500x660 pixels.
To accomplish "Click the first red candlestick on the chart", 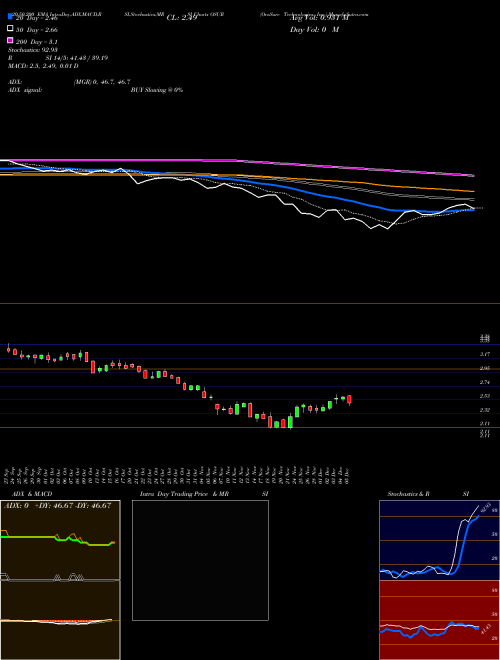I will [x=8, y=349].
